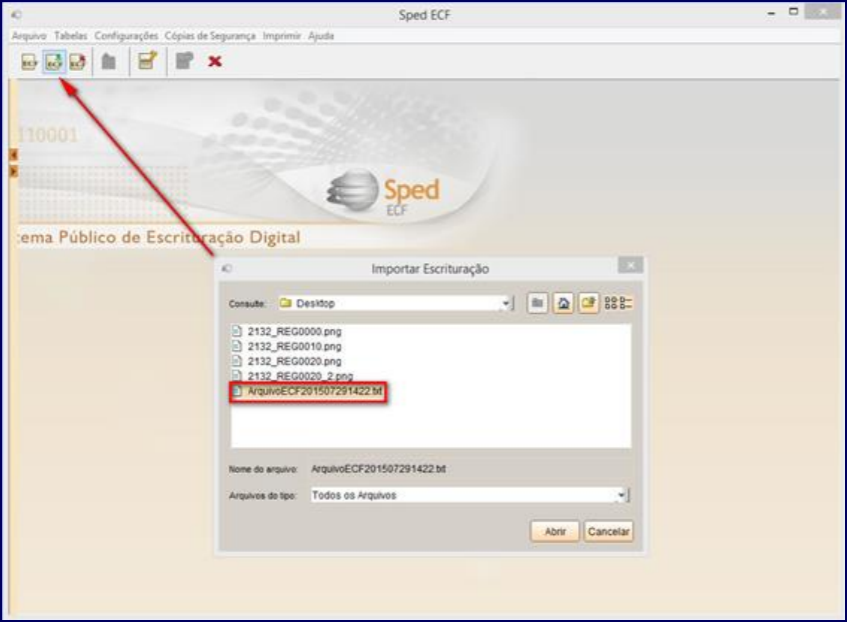Viewport: 847px width, 622px height.
Task: Open the Tabelas menu
Action: point(71,36)
